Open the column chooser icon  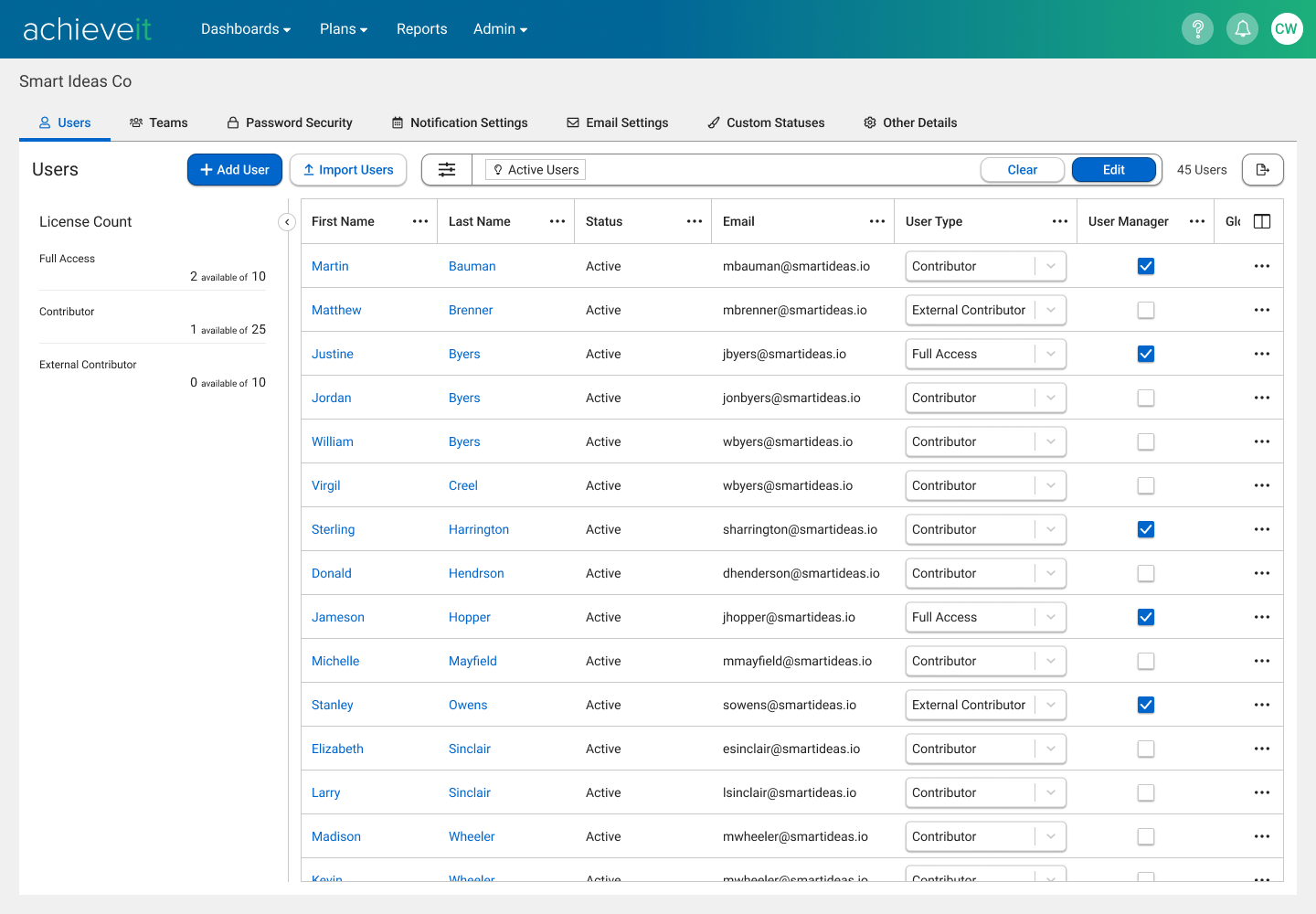pyautogui.click(x=1262, y=221)
